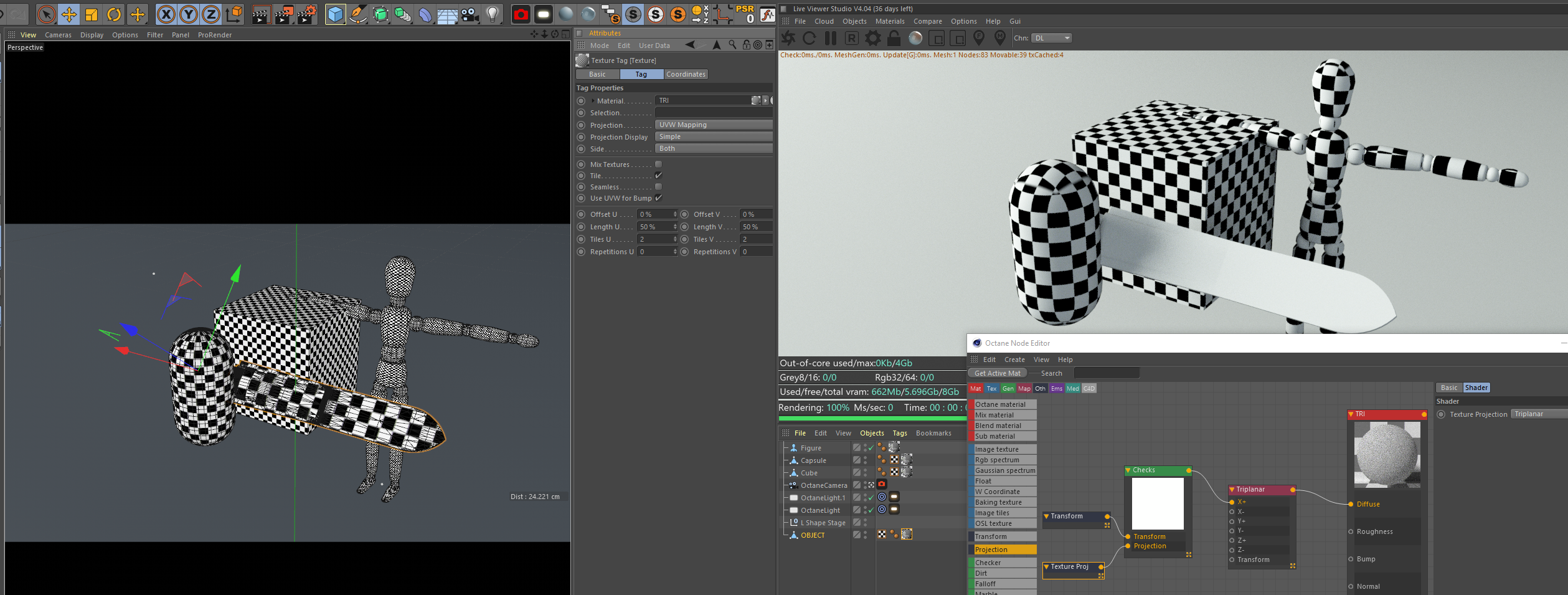Click the Light object icon
Image resolution: width=1568 pixels, height=595 pixels.
pyautogui.click(x=493, y=14)
